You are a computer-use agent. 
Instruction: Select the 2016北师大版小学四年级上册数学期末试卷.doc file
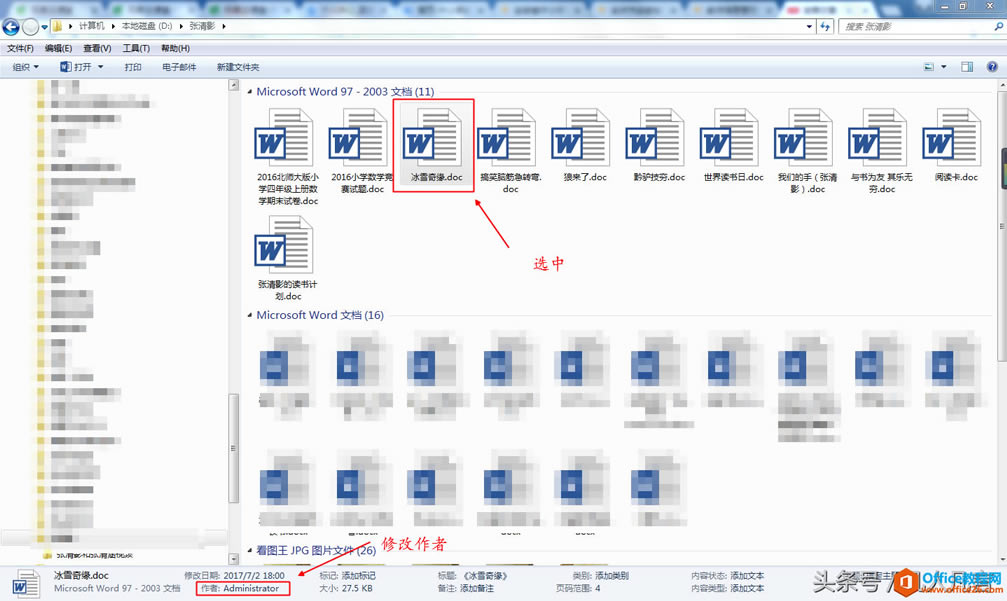click(288, 157)
